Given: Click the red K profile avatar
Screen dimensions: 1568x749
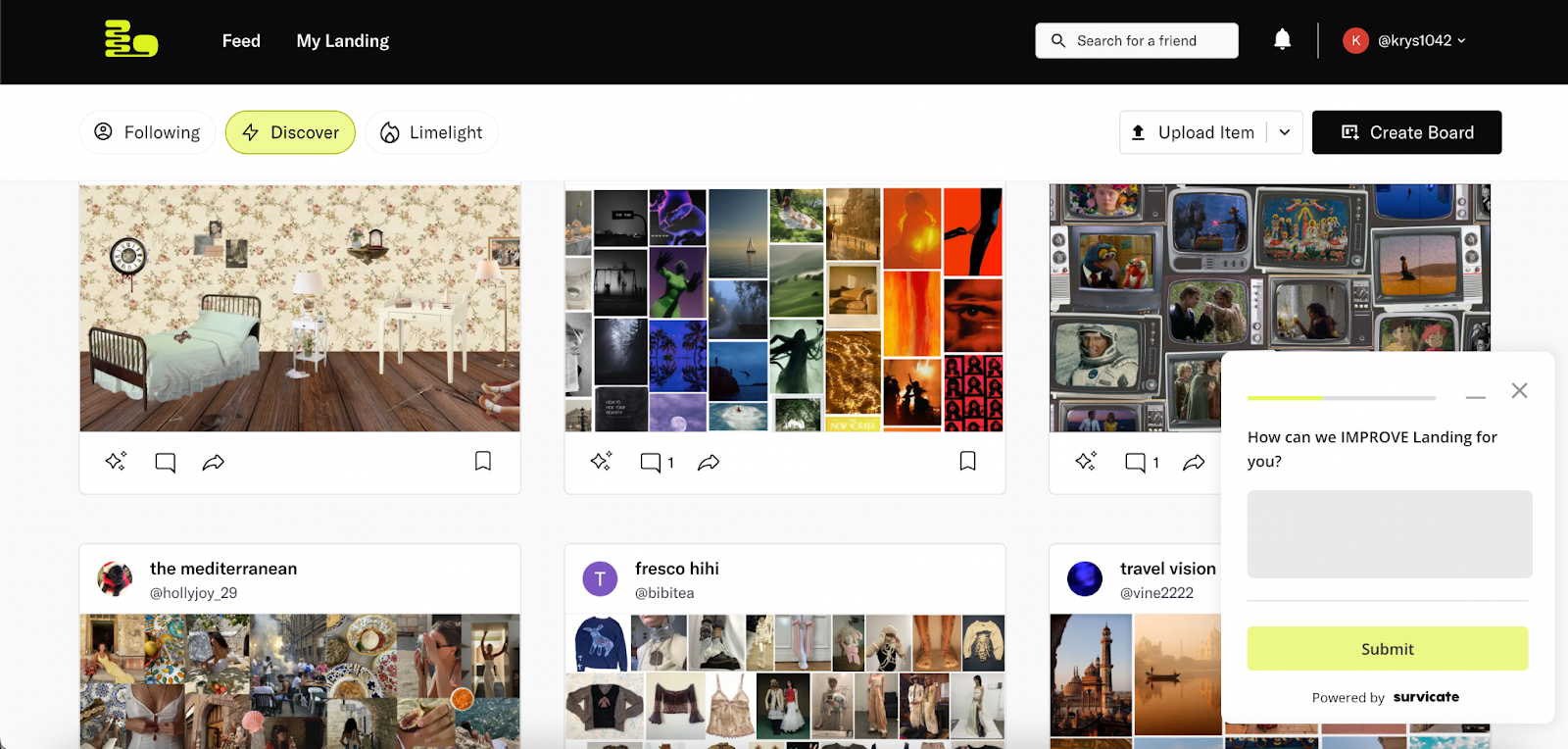Looking at the screenshot, I should click(x=1355, y=40).
